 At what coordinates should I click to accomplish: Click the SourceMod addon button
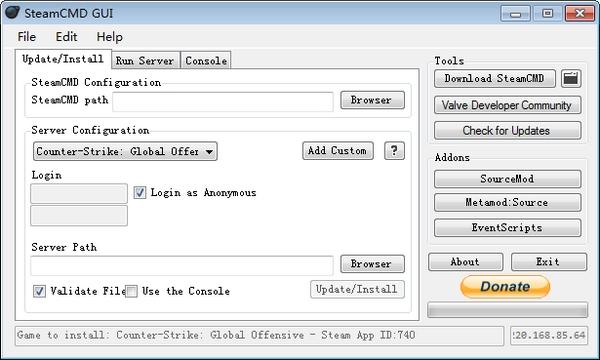point(507,179)
